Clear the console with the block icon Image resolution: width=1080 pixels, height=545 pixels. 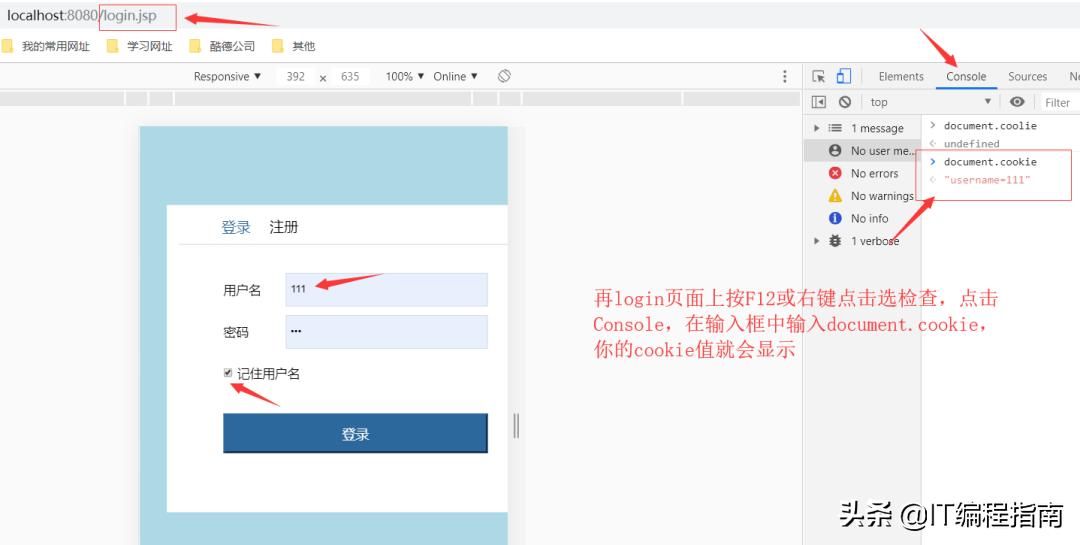pos(844,102)
